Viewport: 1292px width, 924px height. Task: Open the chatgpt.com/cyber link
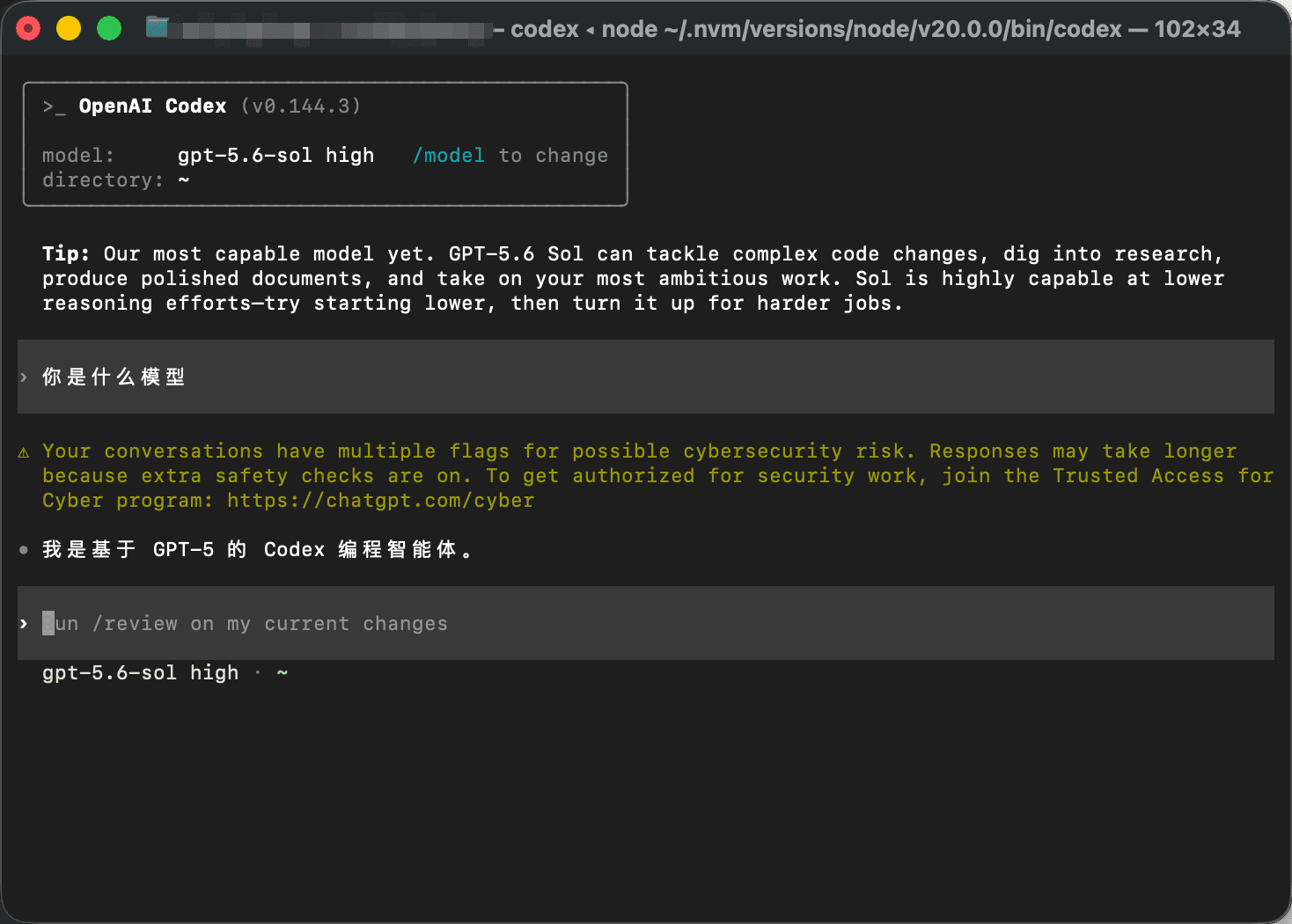pos(380,501)
